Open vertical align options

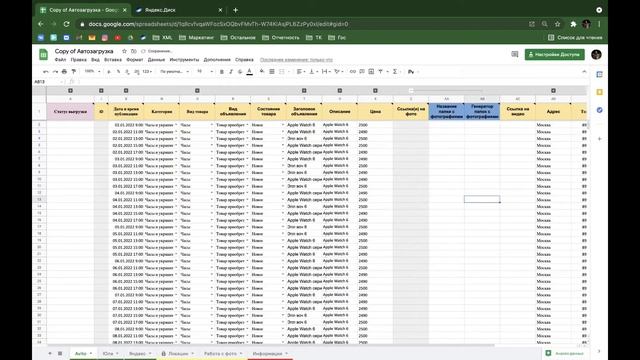(313, 71)
